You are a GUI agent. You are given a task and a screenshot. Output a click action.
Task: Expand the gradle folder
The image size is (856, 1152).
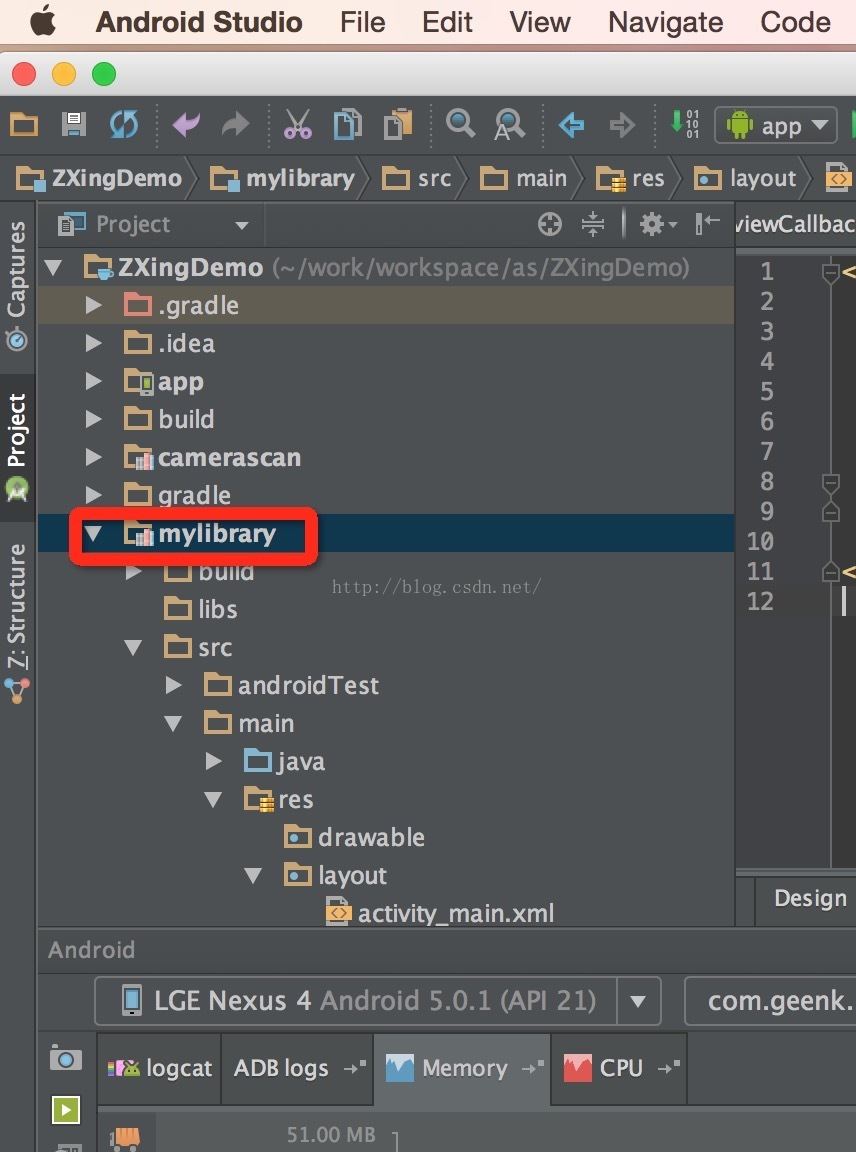tap(93, 495)
